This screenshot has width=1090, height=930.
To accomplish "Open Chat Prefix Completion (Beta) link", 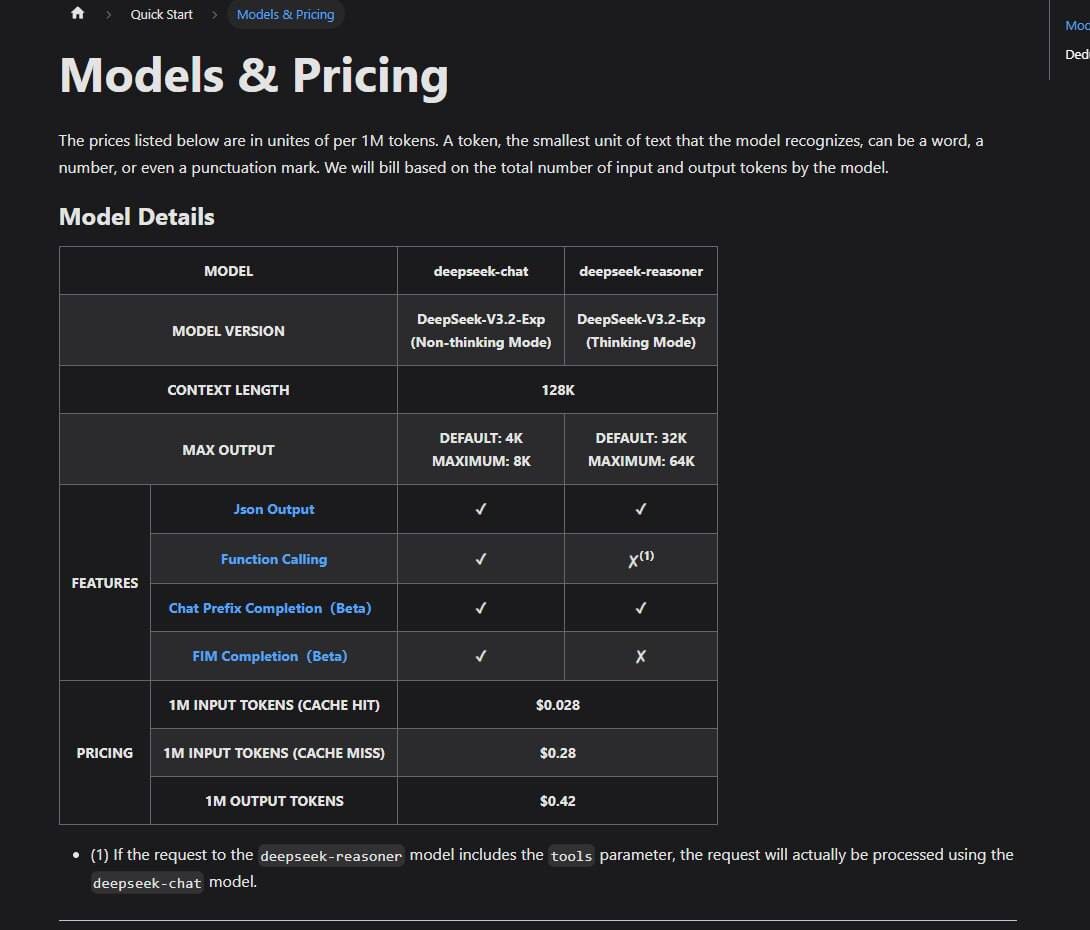I will (270, 608).
